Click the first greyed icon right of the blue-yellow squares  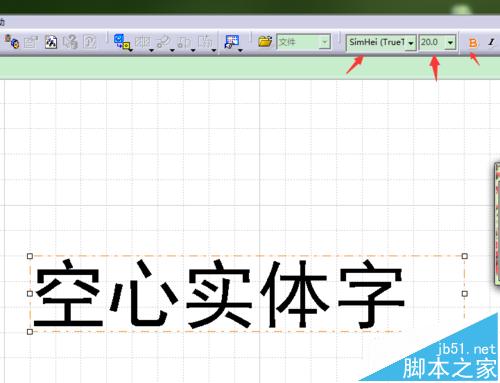click(143, 42)
